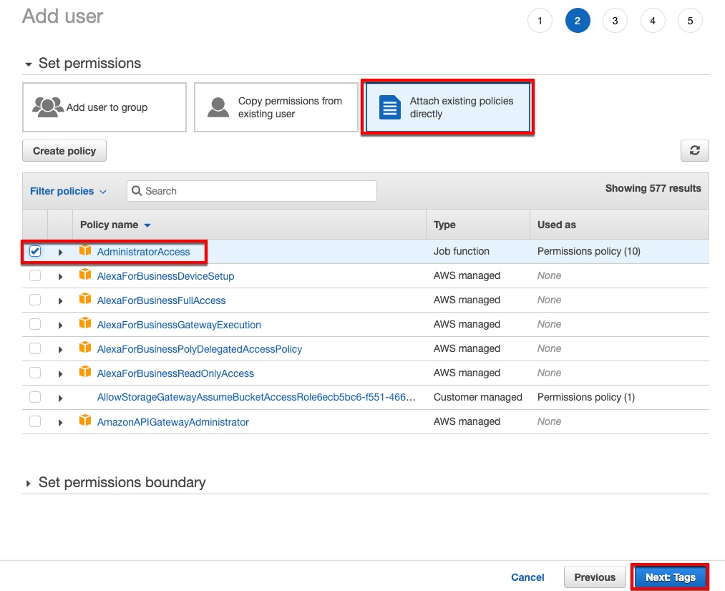Screen dimensions: 725x591
Task: Go to wizard step 1
Action: point(540,20)
